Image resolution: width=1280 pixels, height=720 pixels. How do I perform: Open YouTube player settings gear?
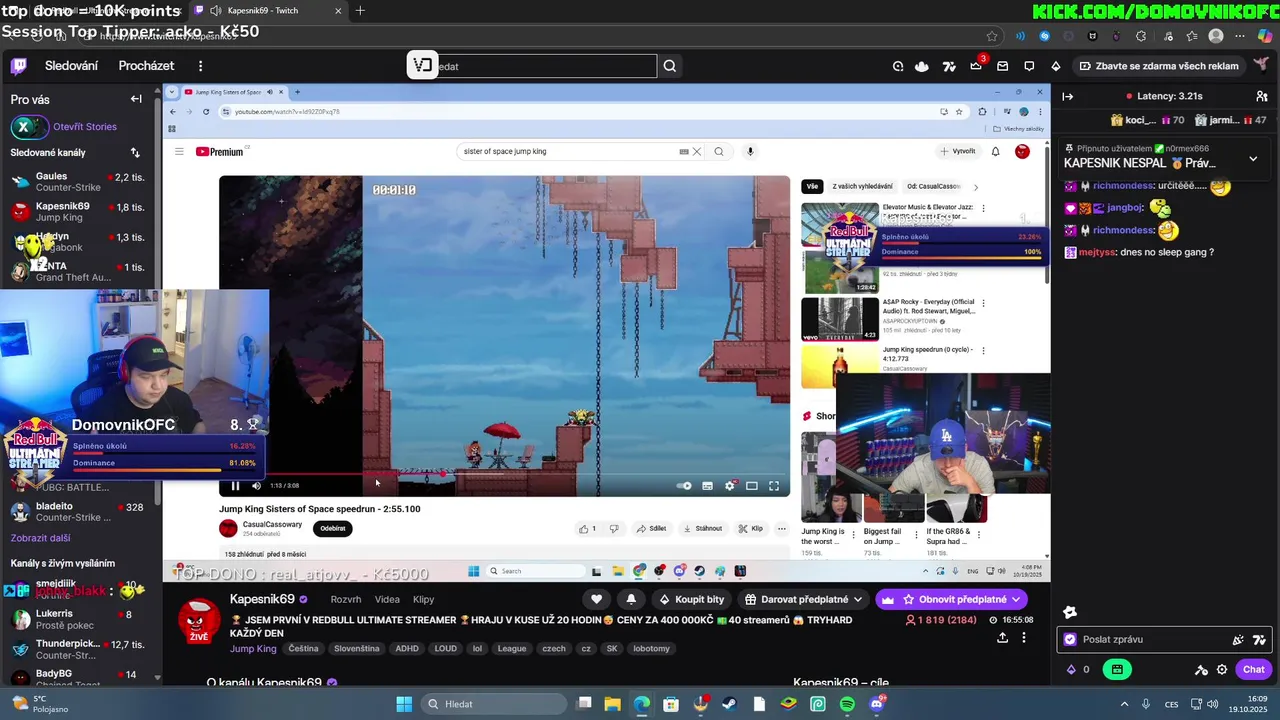pyautogui.click(x=730, y=486)
